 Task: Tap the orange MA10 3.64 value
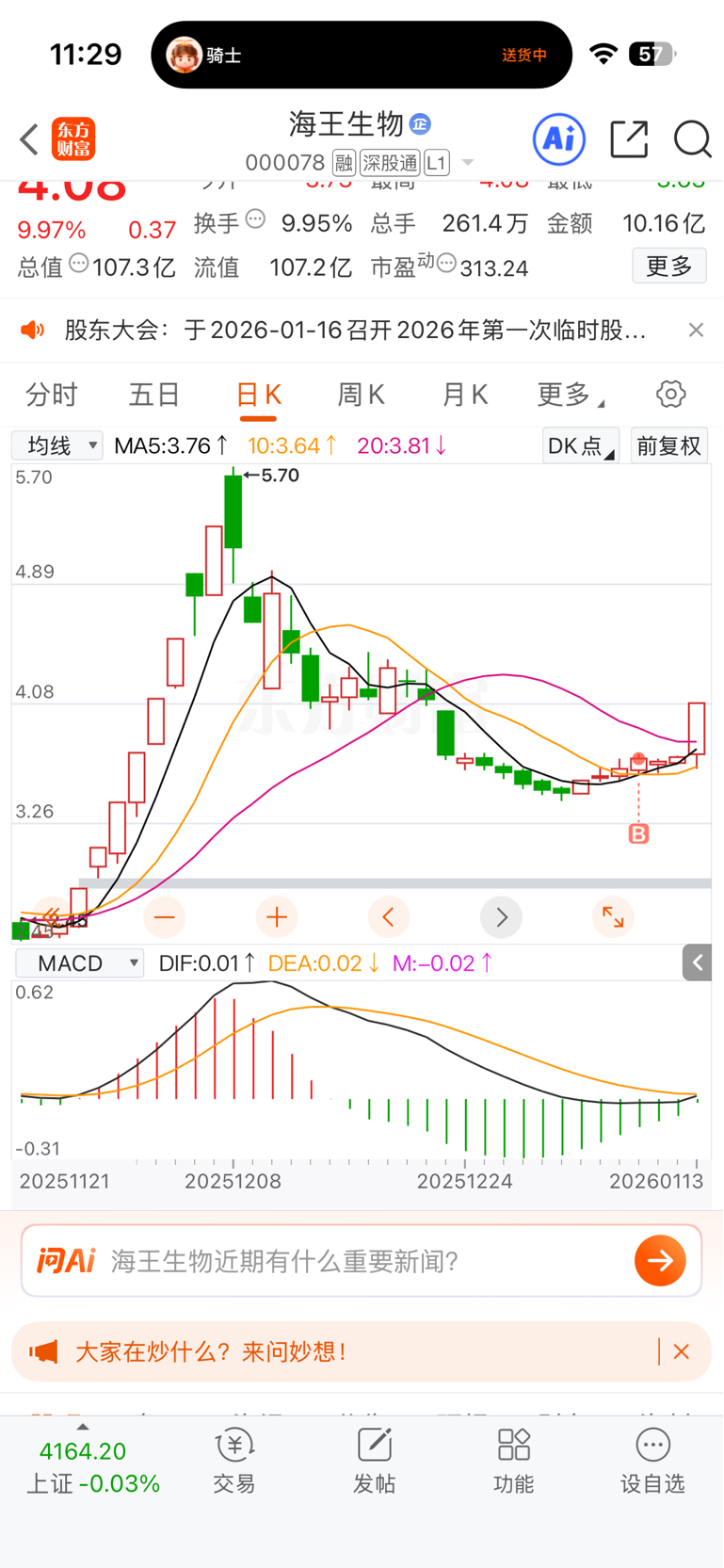293,445
